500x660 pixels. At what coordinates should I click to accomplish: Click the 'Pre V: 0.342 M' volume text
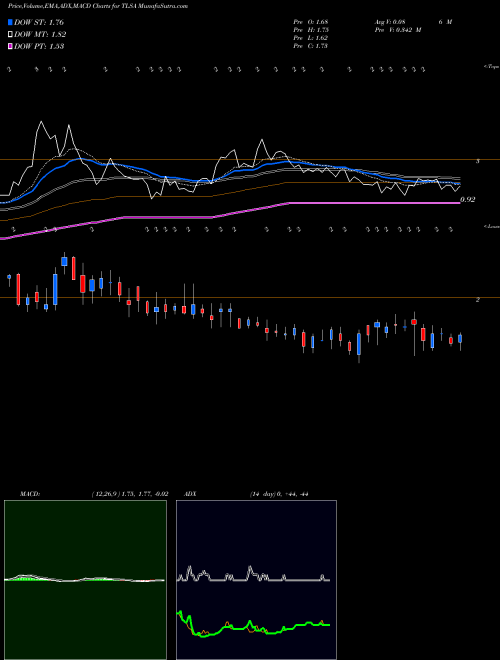tap(397, 30)
